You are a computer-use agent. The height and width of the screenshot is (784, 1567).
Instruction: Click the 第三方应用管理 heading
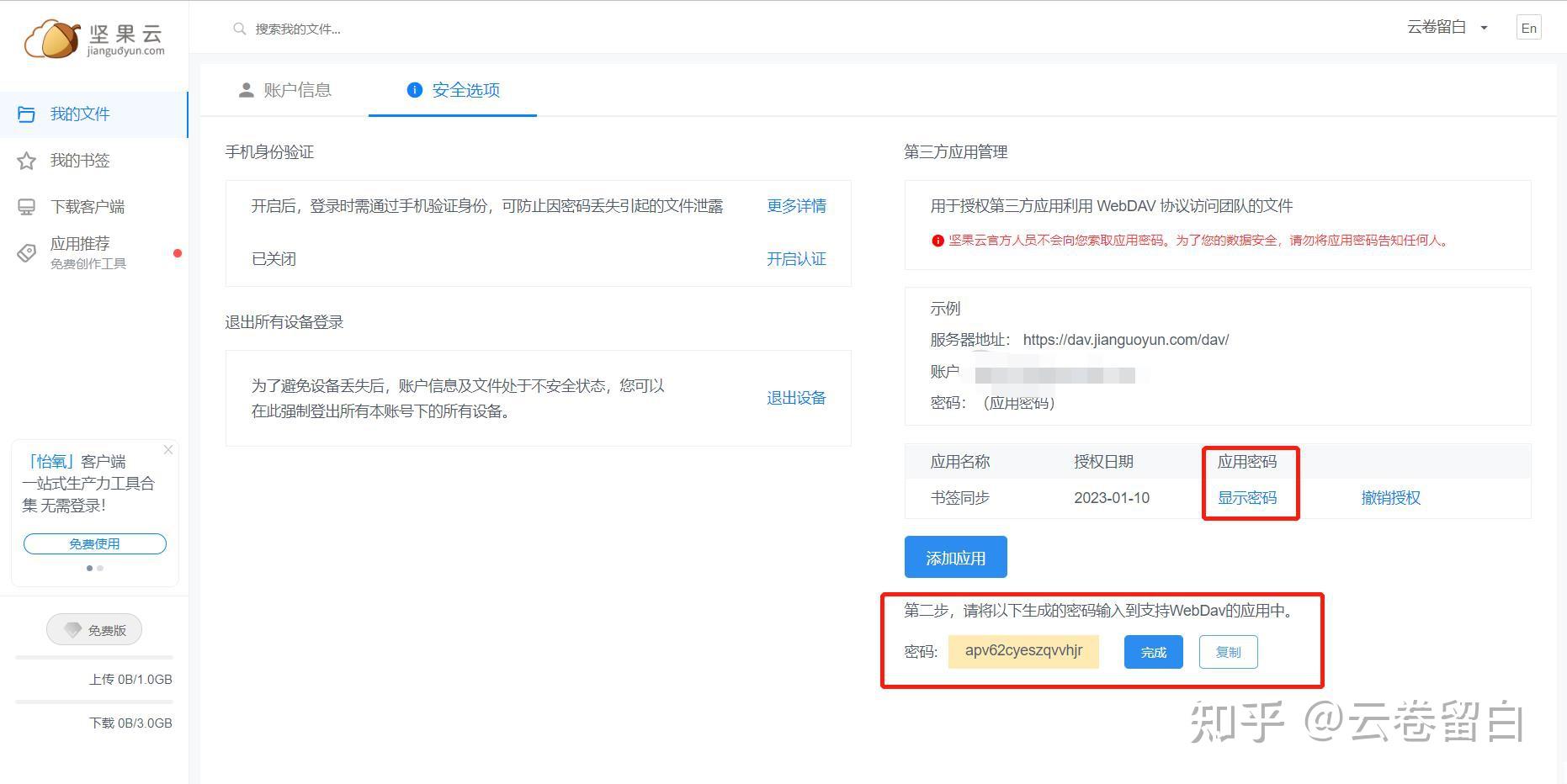coord(956,152)
